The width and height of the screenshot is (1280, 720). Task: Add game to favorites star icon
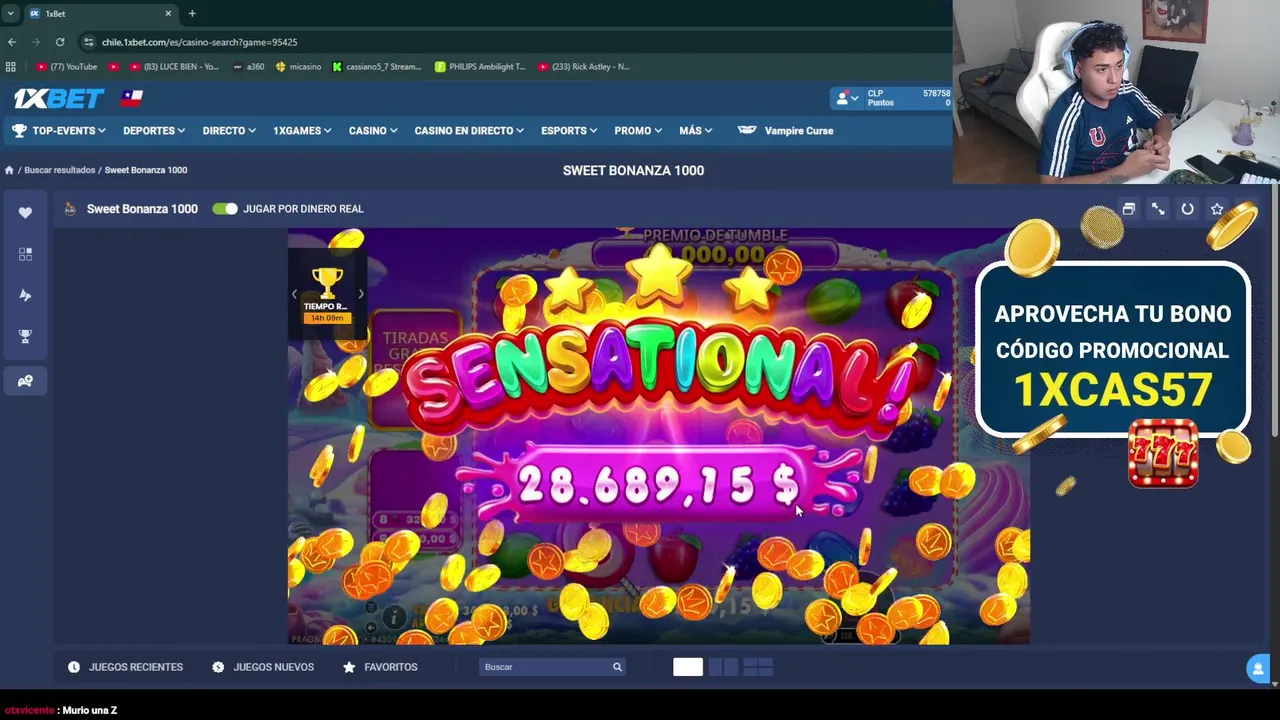pyautogui.click(x=1217, y=209)
